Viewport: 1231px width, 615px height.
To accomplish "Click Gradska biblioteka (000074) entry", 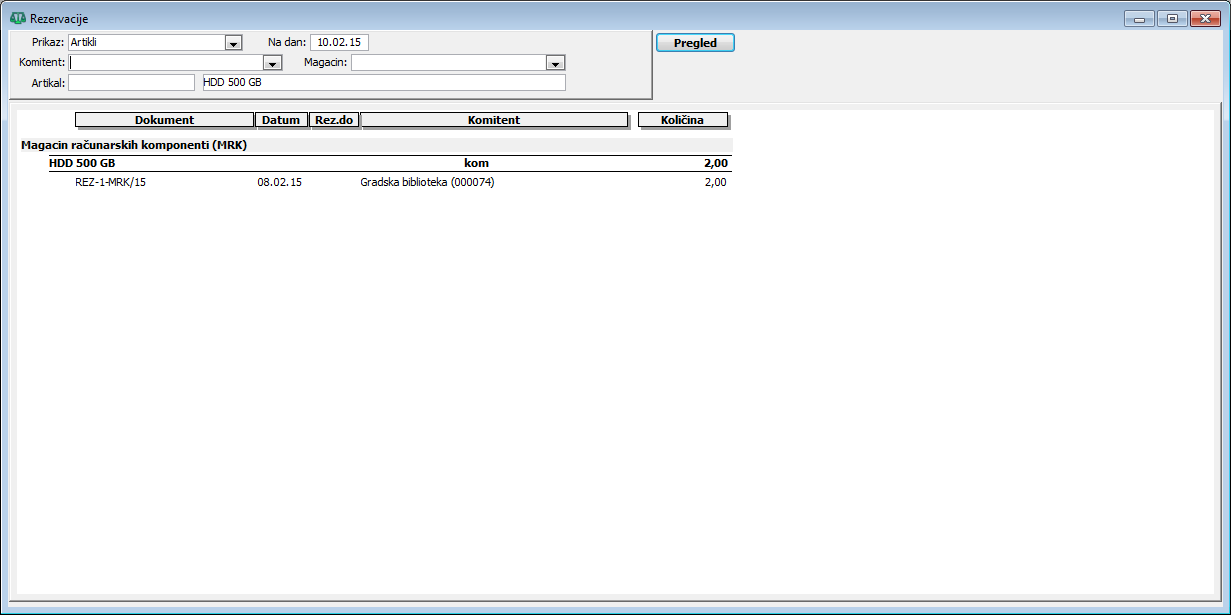I will click(427, 182).
